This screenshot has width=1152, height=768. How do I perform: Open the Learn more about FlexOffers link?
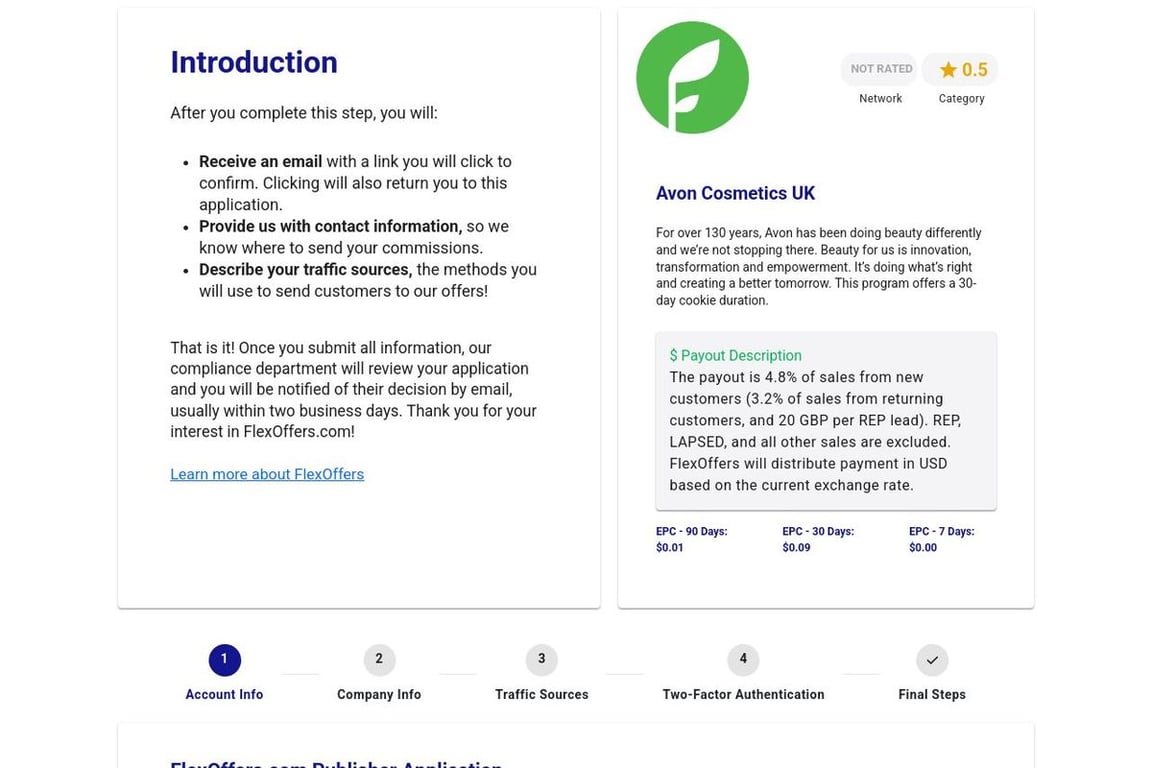267,474
